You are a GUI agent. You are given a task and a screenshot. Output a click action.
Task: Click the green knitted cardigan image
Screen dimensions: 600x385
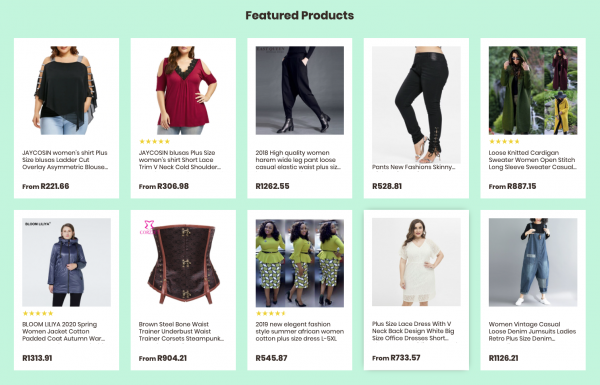[x=533, y=90]
